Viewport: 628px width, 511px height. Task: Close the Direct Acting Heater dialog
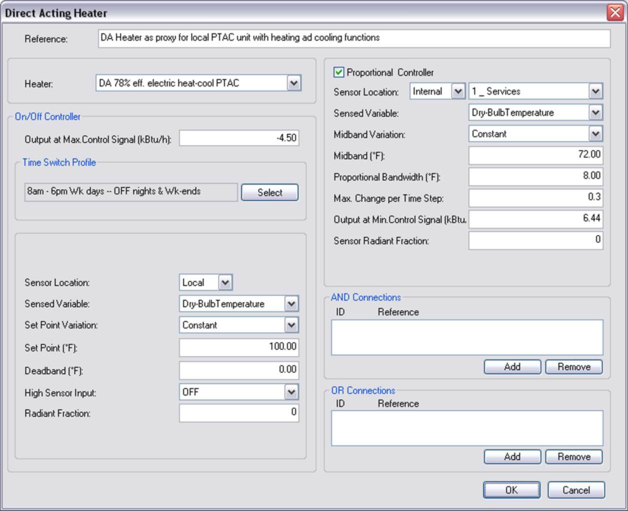click(x=614, y=13)
